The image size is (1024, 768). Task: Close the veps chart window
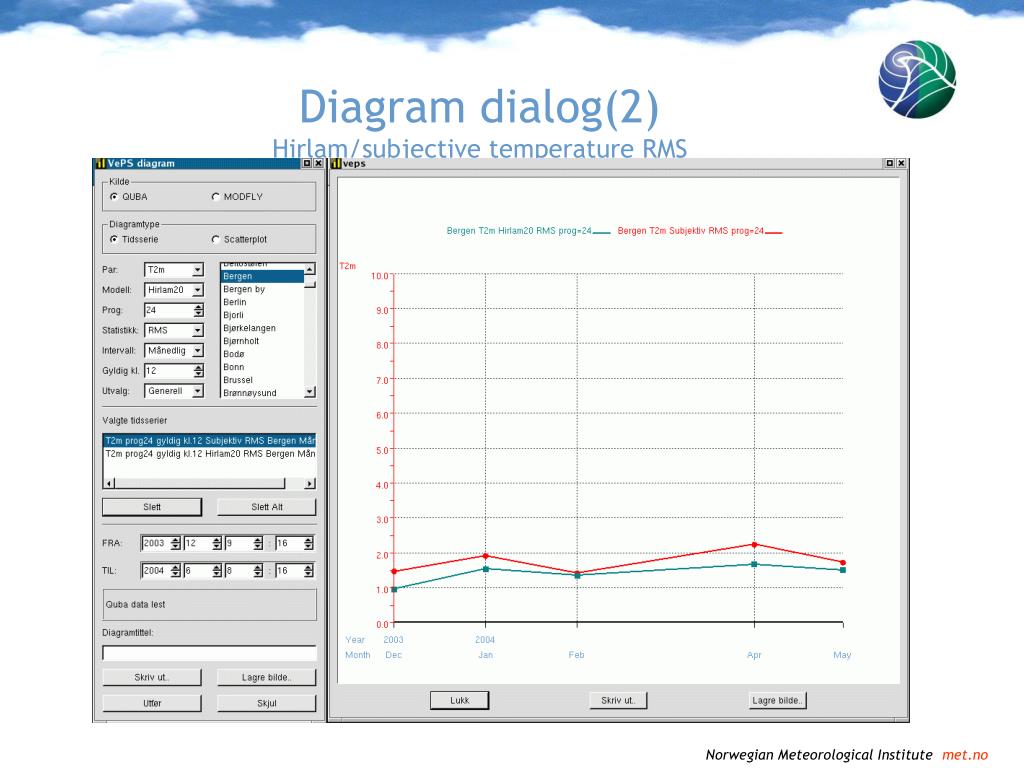pos(901,163)
